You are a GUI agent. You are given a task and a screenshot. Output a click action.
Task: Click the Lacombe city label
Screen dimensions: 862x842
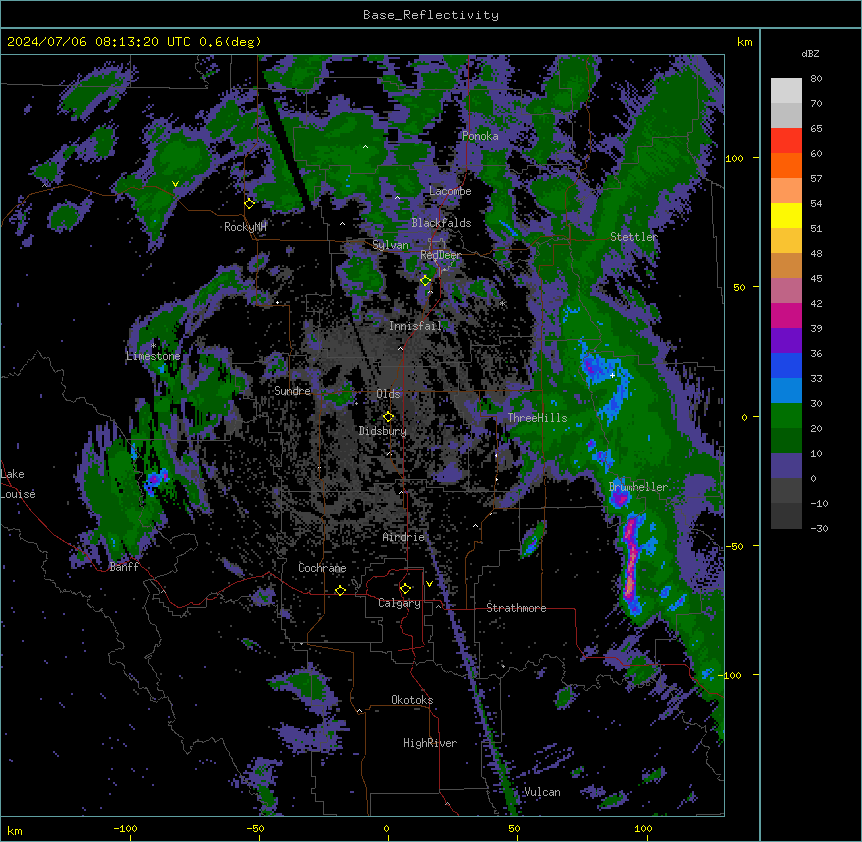click(x=450, y=191)
